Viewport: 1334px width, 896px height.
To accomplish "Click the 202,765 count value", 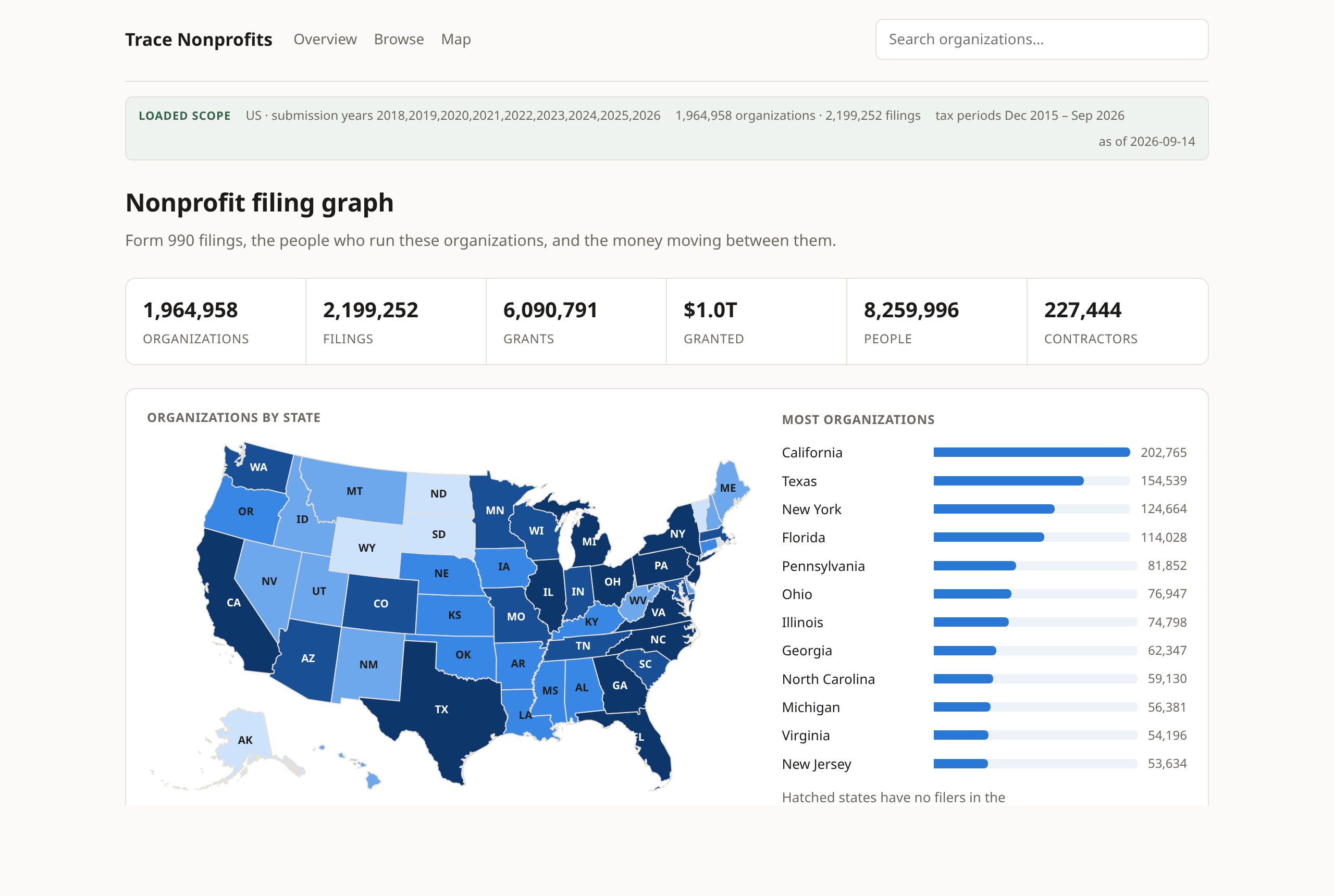I will [x=1163, y=453].
